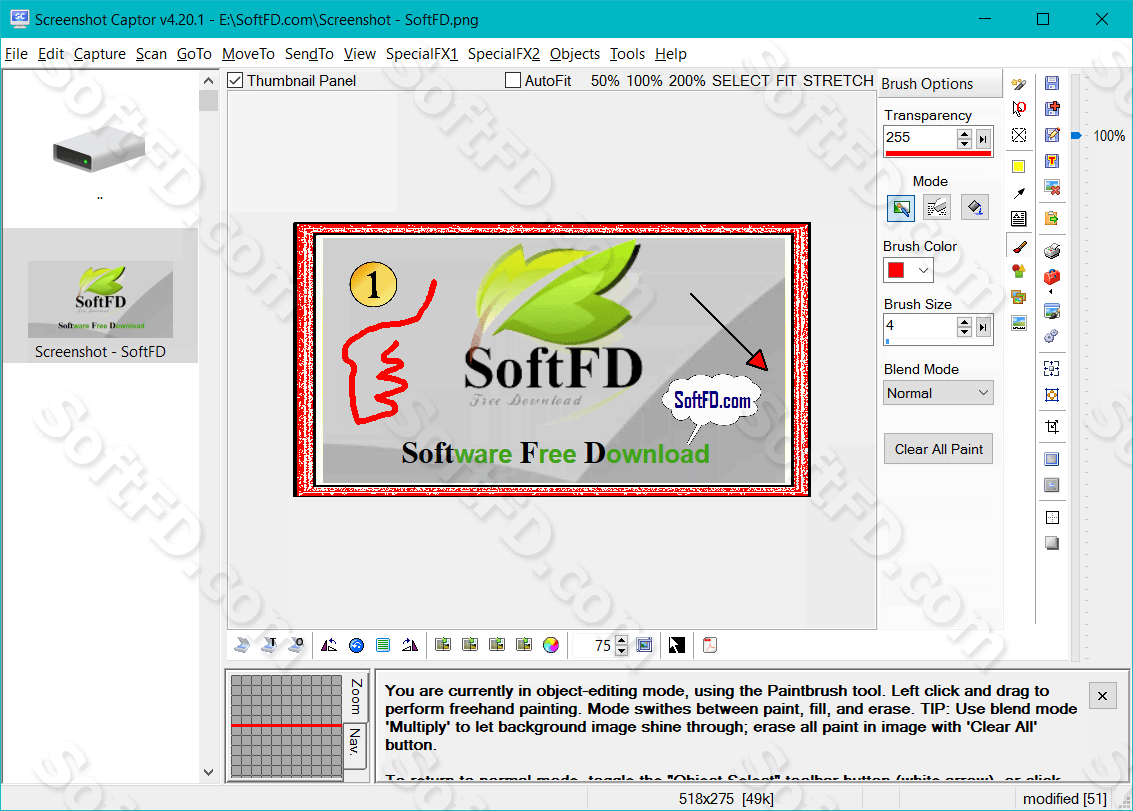1133x811 pixels.
Task: Switch brush mode to erase
Action: click(x=937, y=208)
